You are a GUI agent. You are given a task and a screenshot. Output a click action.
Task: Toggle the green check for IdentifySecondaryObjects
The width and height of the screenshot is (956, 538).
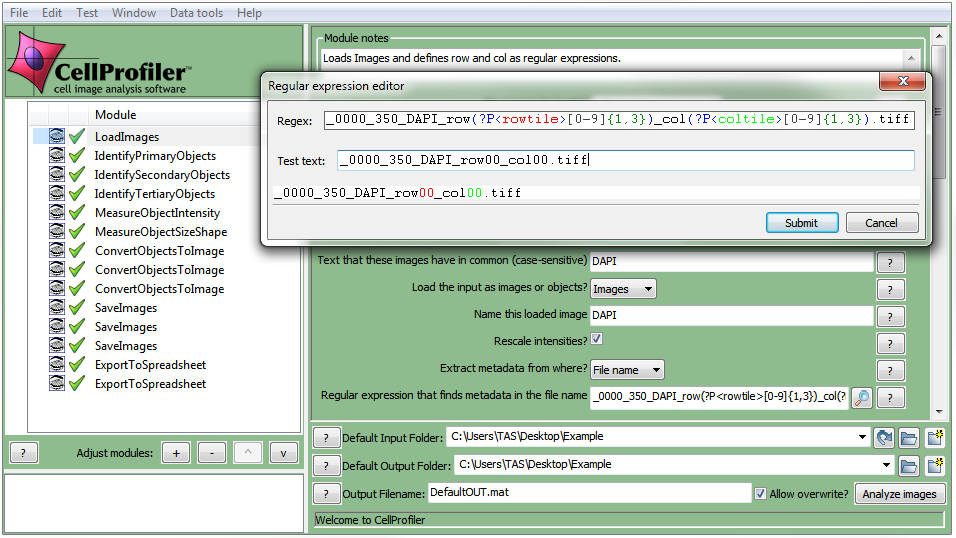coord(77,175)
